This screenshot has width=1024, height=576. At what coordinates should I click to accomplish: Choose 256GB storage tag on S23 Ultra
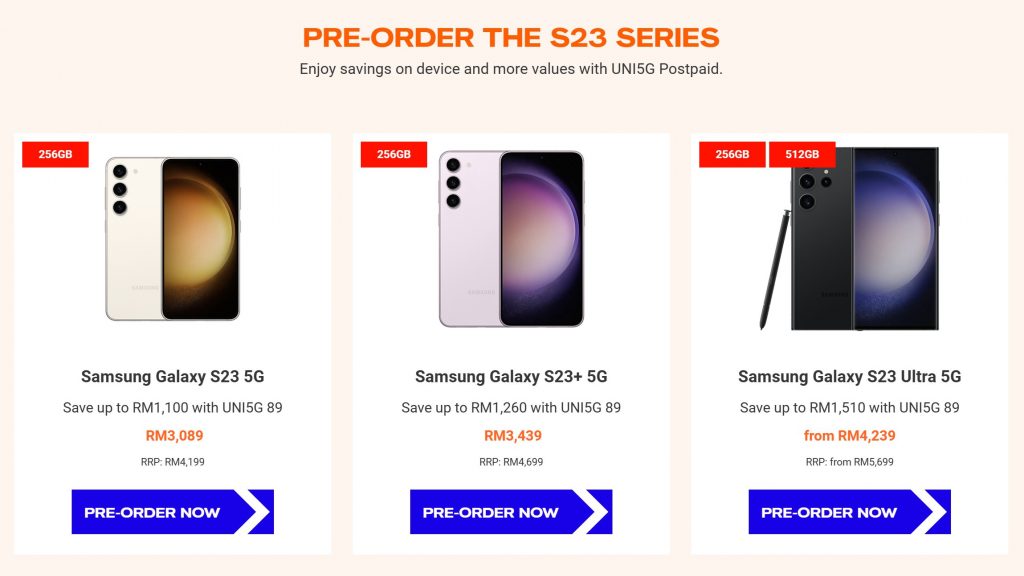point(732,155)
